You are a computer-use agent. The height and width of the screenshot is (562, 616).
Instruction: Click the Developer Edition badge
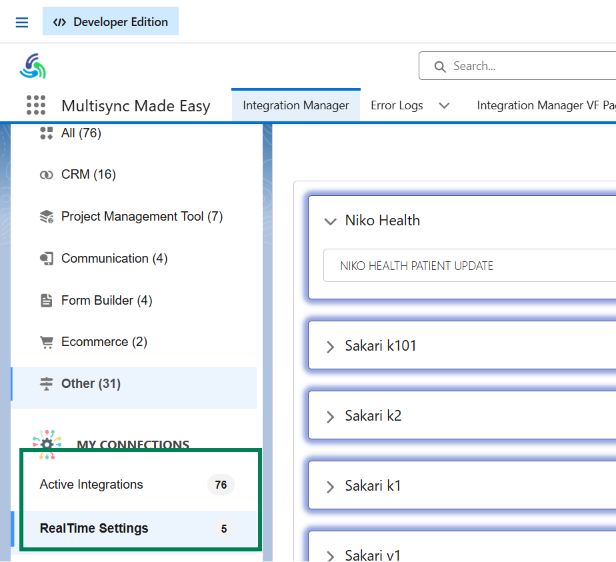[111, 21]
